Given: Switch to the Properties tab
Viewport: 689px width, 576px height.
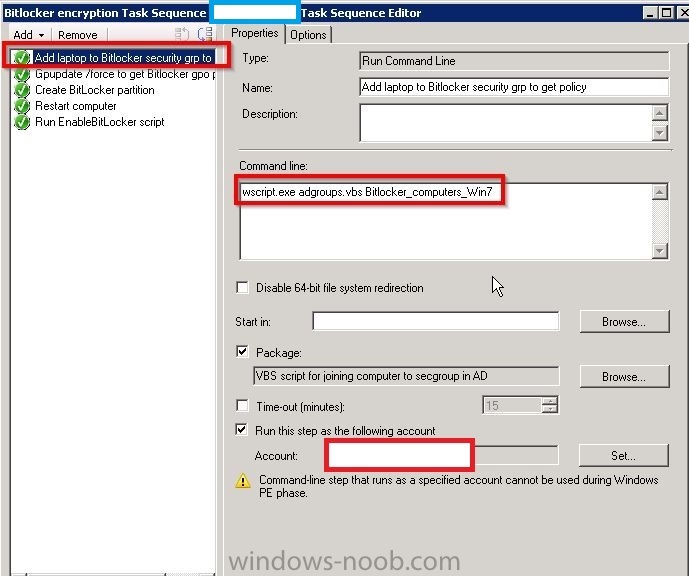Looking at the screenshot, I should (254, 33).
